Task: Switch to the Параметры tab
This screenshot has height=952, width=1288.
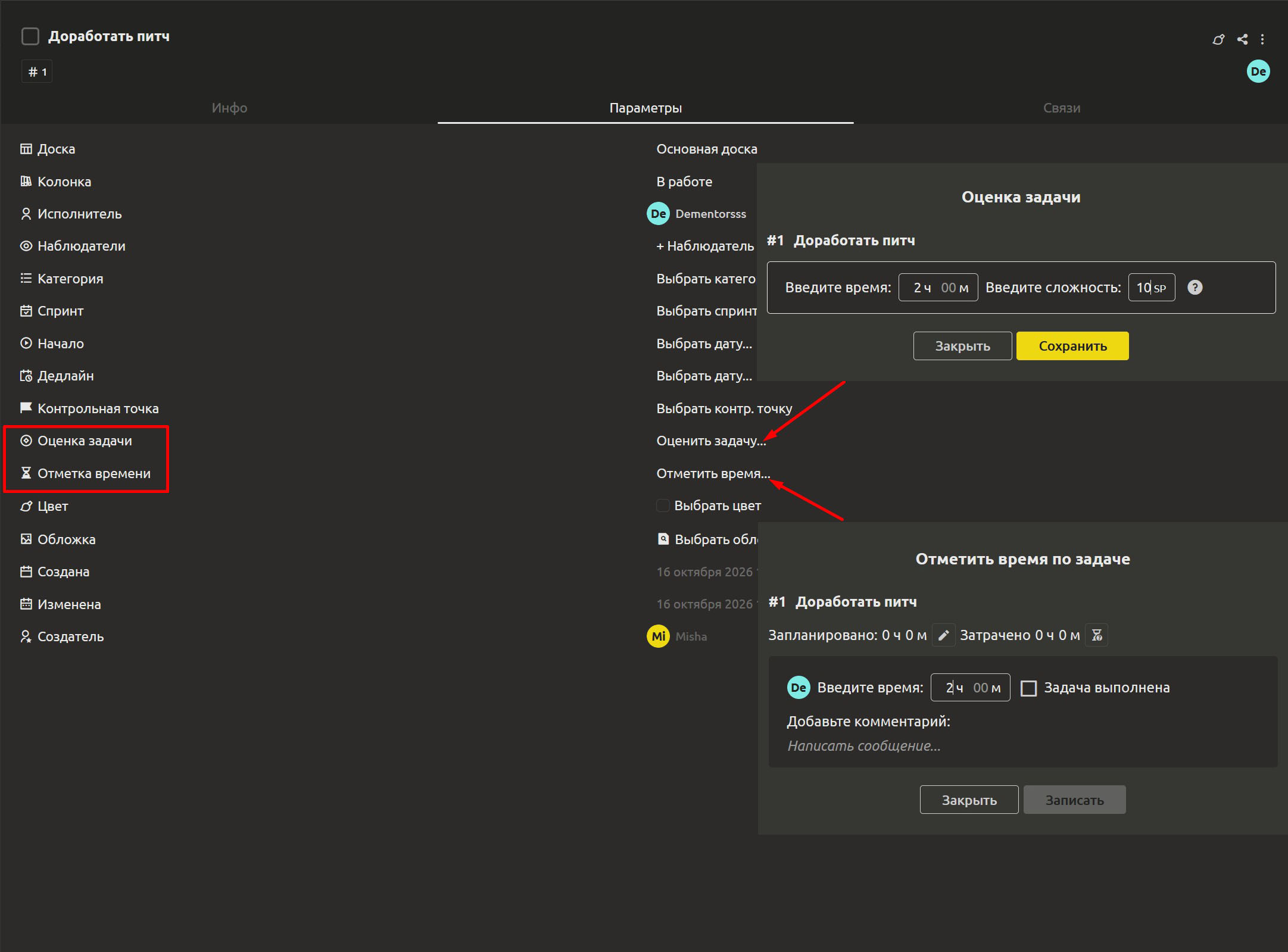Action: tap(645, 108)
